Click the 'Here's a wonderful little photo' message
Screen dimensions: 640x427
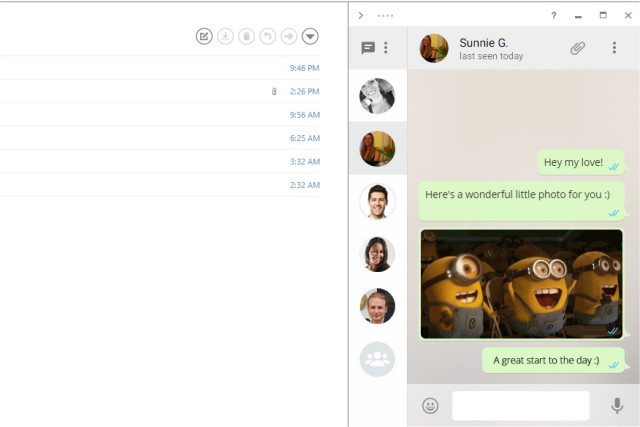click(x=522, y=201)
